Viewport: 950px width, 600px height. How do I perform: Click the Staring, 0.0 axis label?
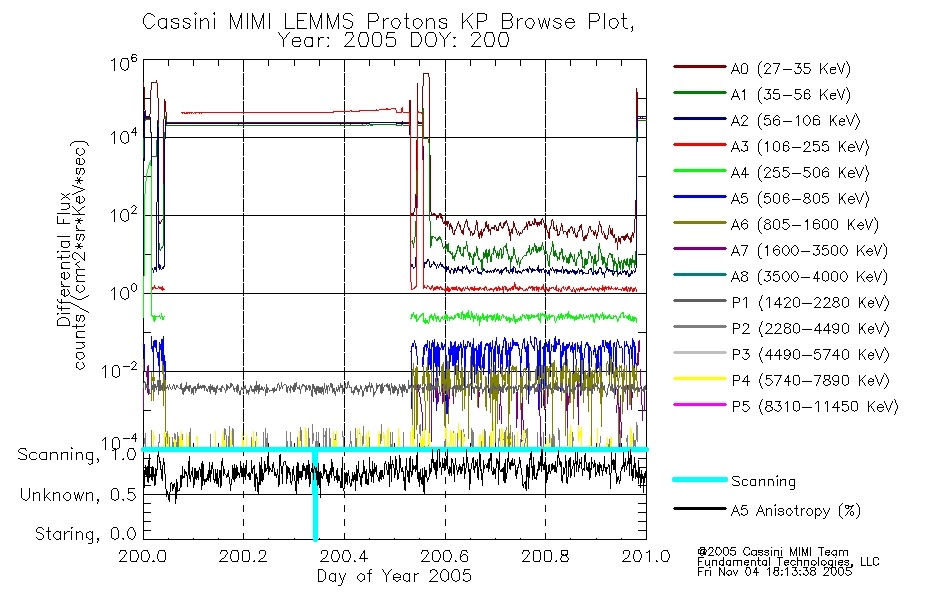(85, 535)
